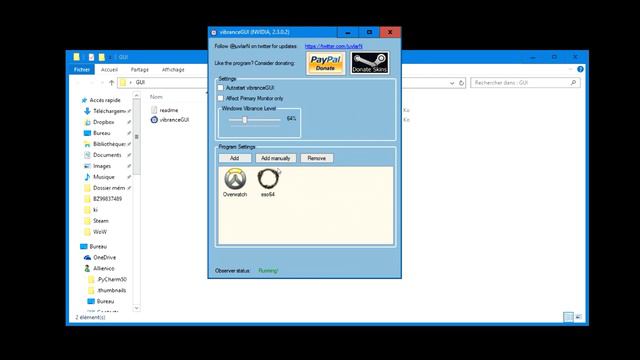Click the new folder icon in Explorer title bar
Viewport: 640px width, 360px height.
[x=101, y=57]
